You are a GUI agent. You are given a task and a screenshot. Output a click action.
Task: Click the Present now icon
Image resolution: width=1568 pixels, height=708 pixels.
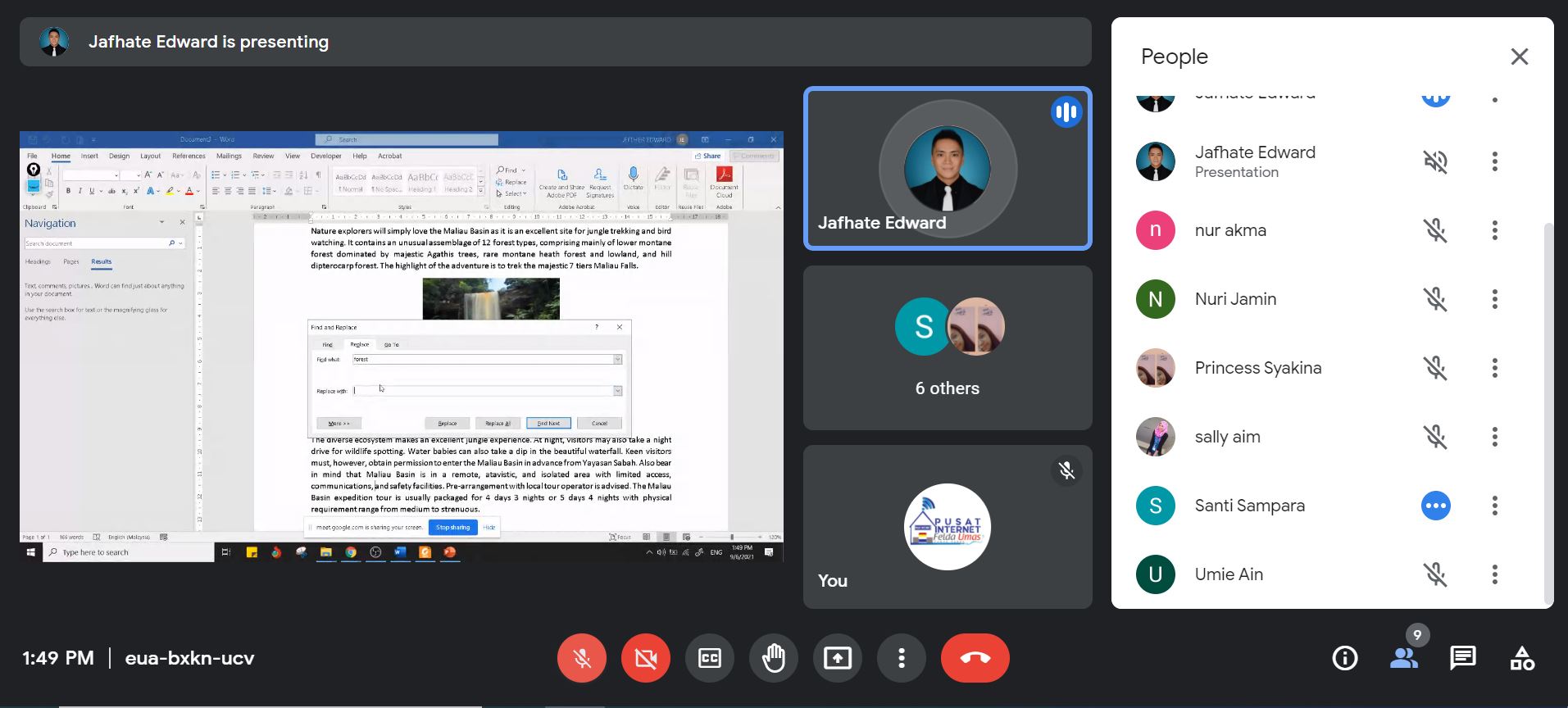point(838,658)
